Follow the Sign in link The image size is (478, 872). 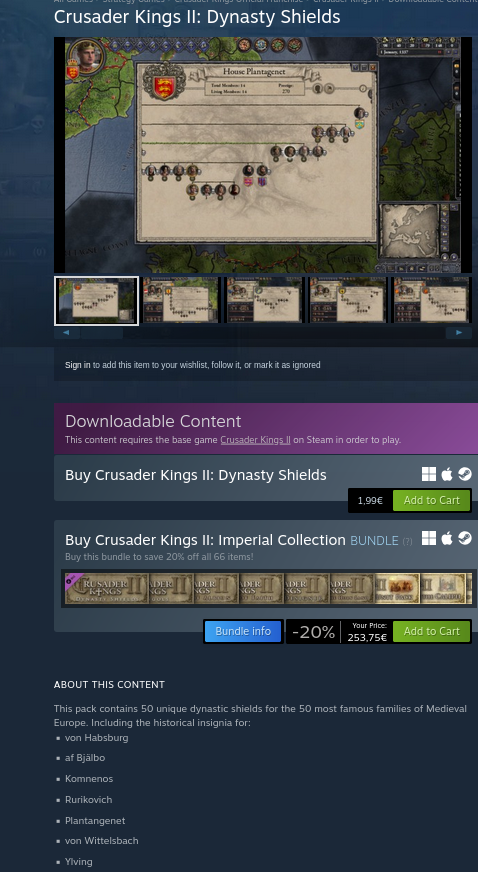click(77, 365)
